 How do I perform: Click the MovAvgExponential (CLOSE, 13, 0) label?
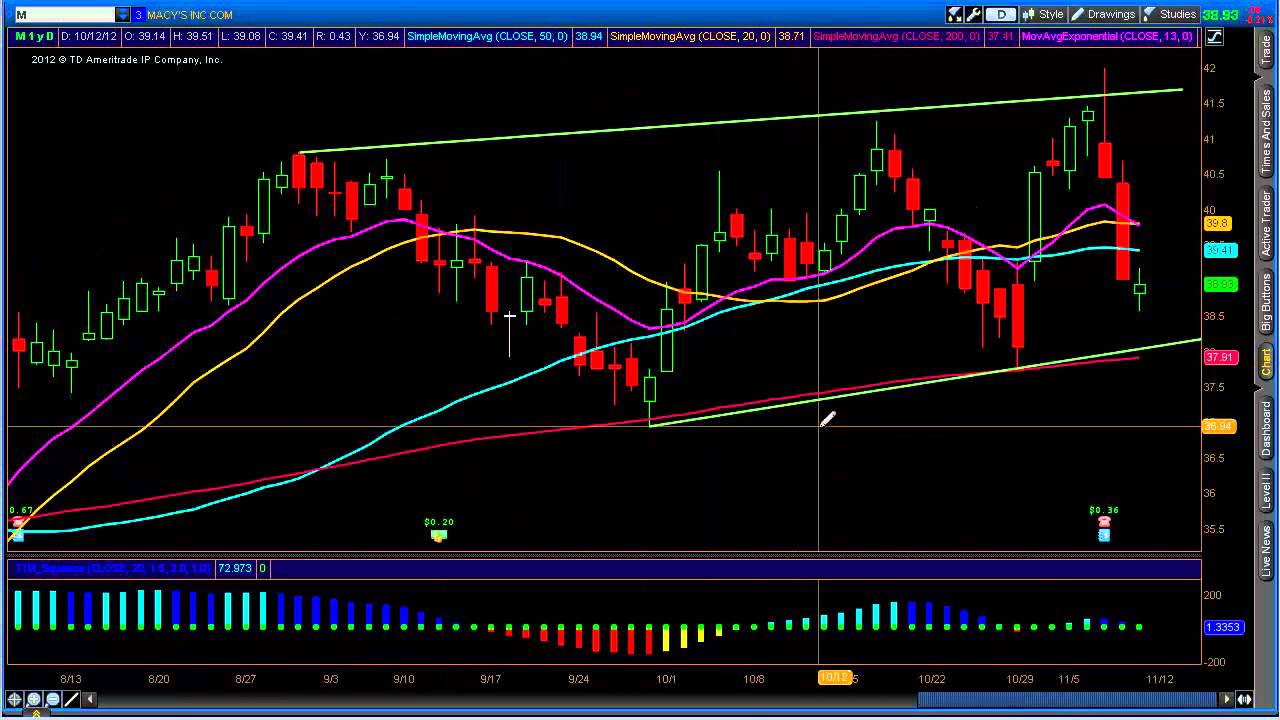pyautogui.click(x=1107, y=36)
